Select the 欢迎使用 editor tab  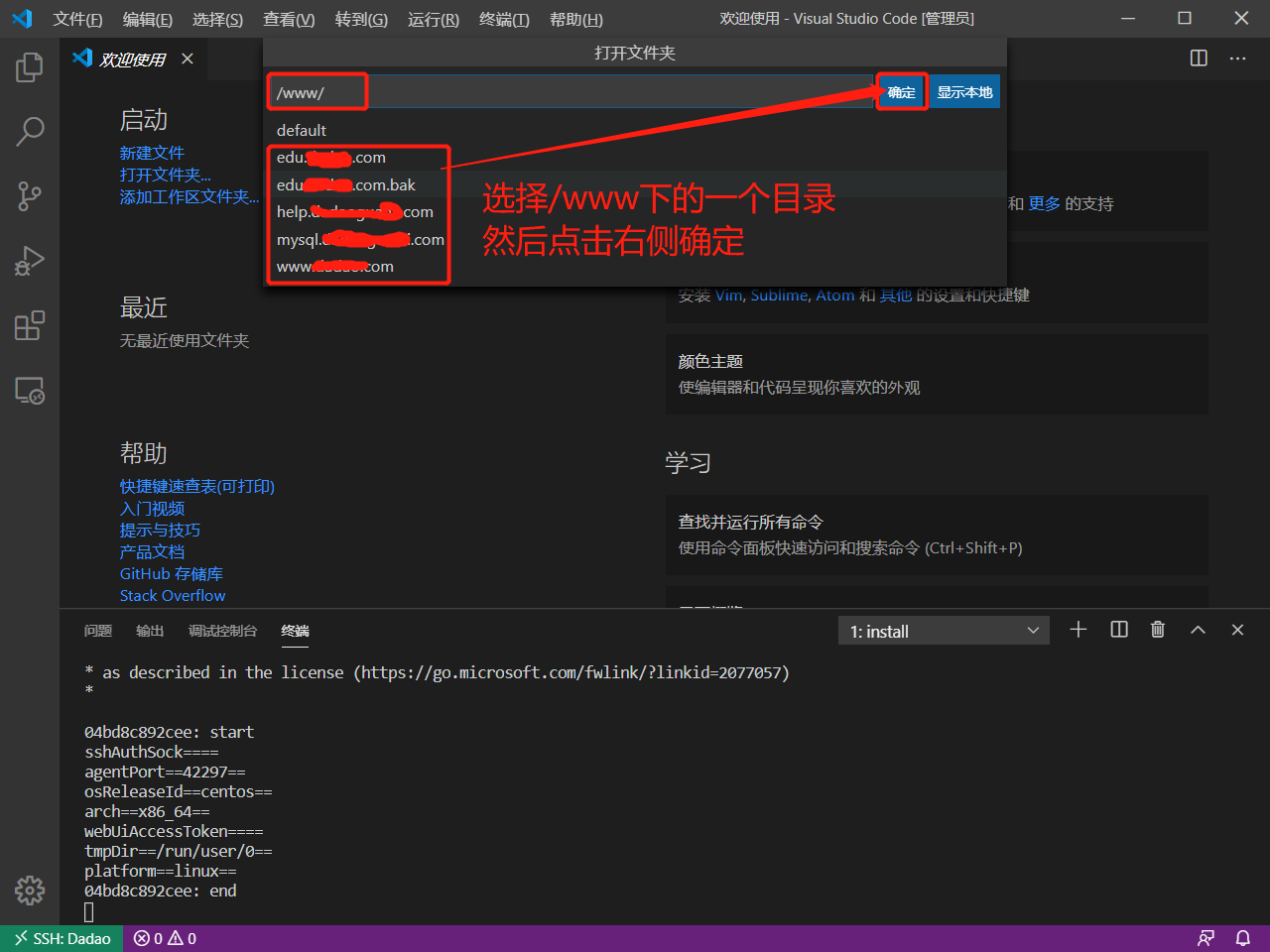(x=132, y=59)
